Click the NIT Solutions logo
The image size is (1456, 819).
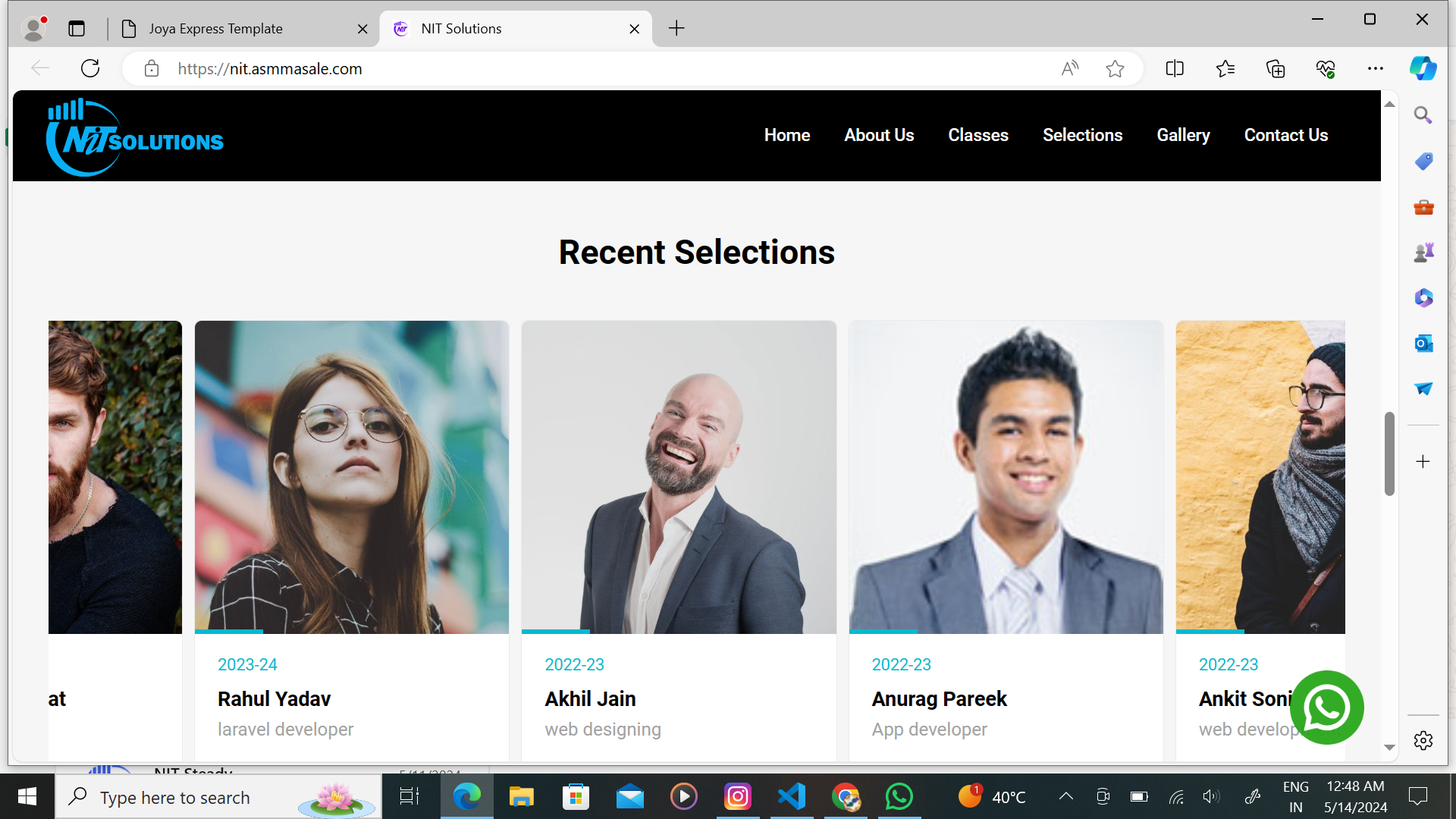pos(135,137)
